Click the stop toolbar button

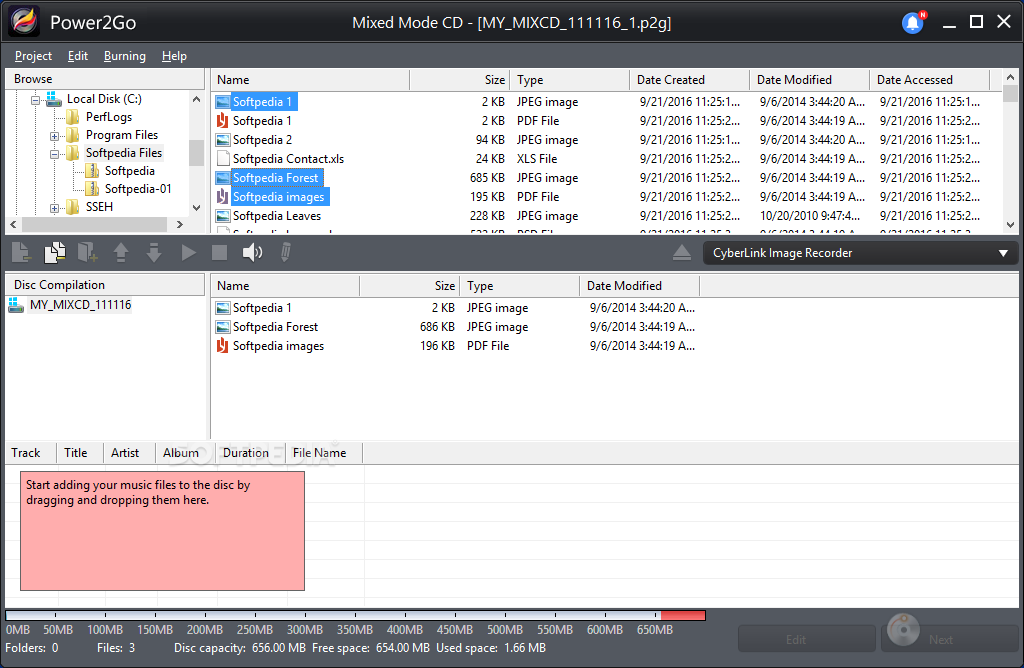219,253
